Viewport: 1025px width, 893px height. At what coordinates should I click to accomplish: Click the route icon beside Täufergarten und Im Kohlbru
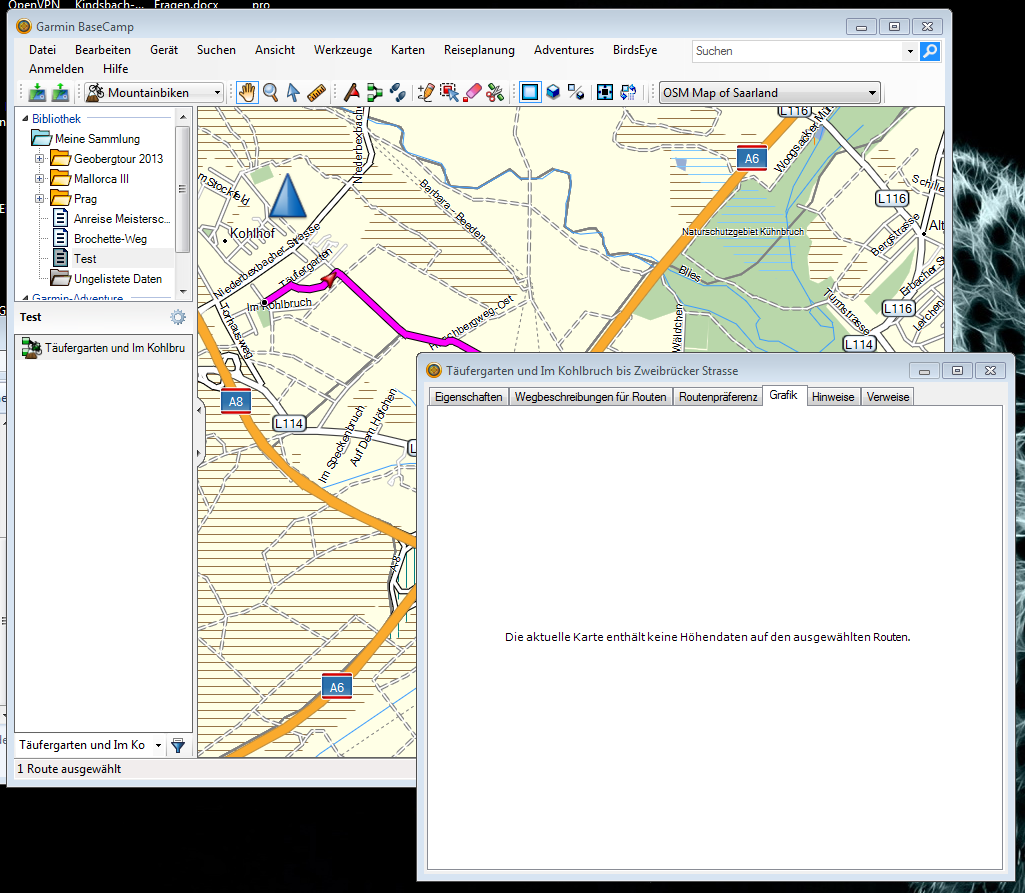pyautogui.click(x=31, y=348)
